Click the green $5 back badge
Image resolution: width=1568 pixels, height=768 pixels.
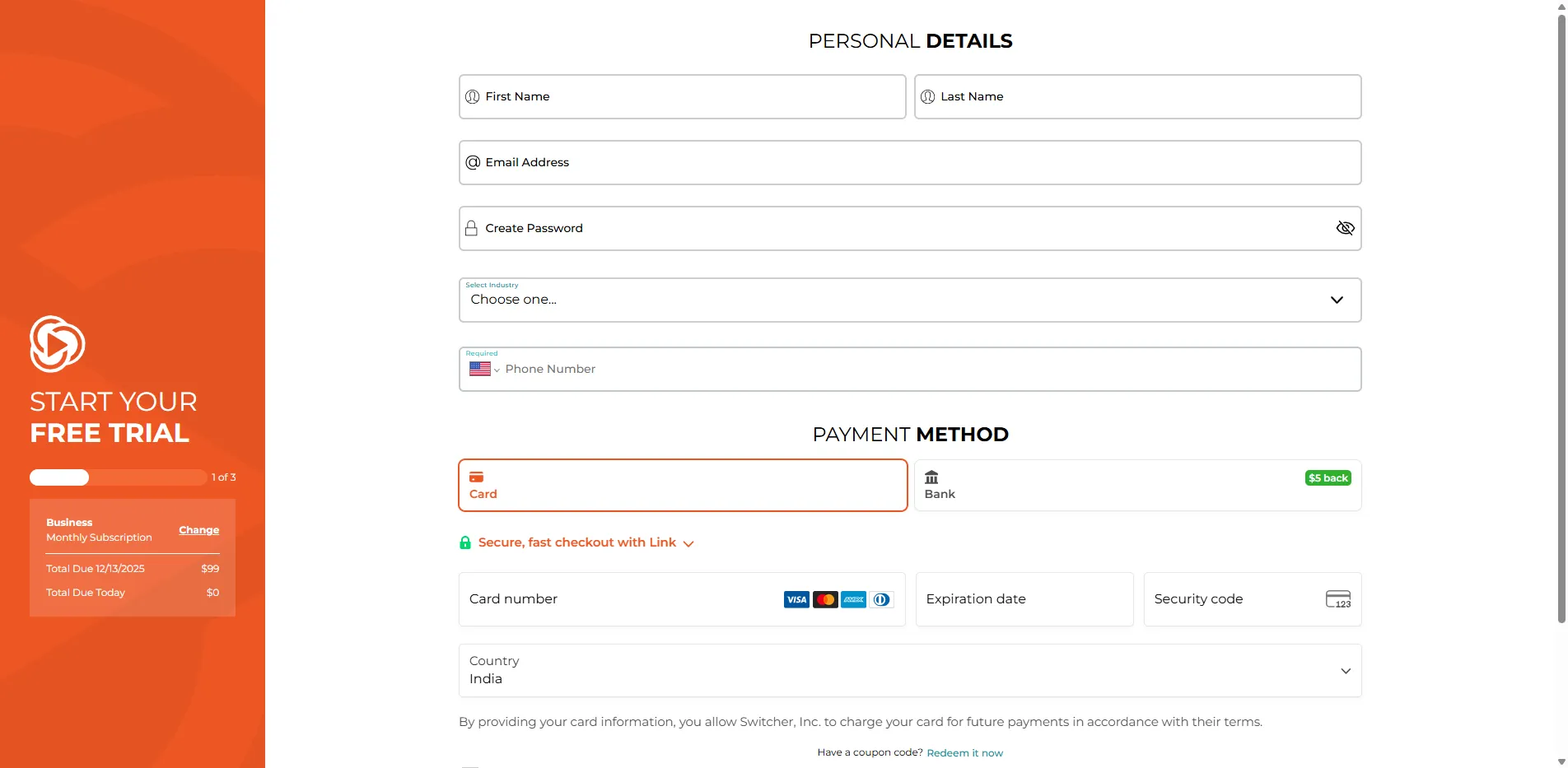click(1328, 478)
